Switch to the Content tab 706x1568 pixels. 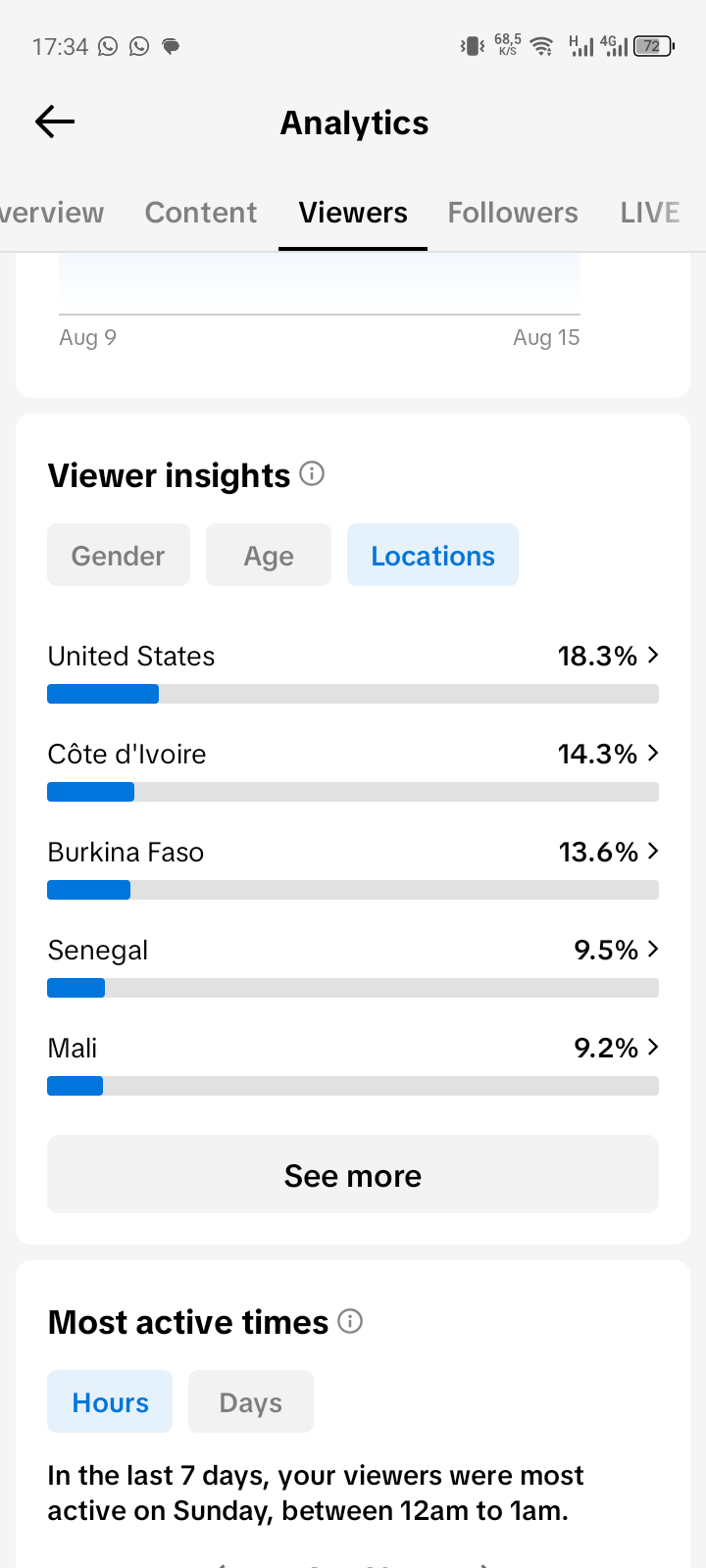click(x=201, y=213)
